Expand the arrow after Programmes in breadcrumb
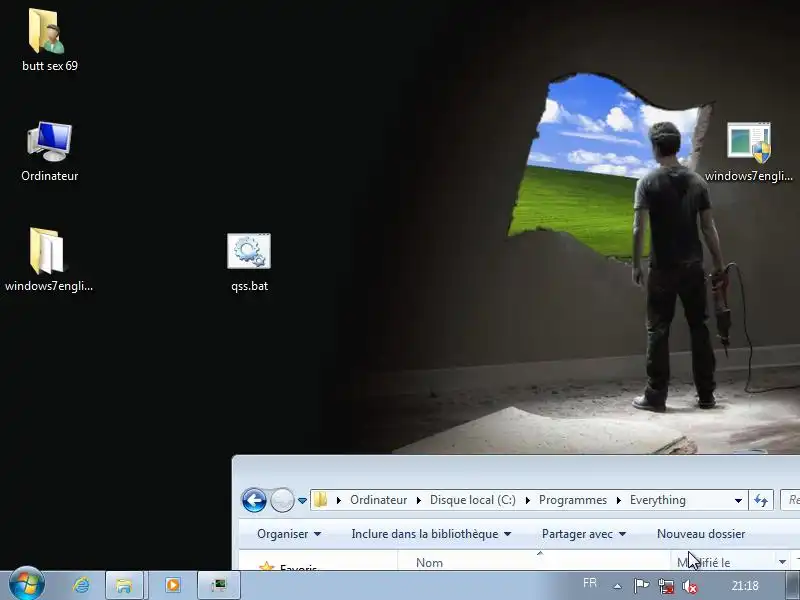 click(x=618, y=501)
